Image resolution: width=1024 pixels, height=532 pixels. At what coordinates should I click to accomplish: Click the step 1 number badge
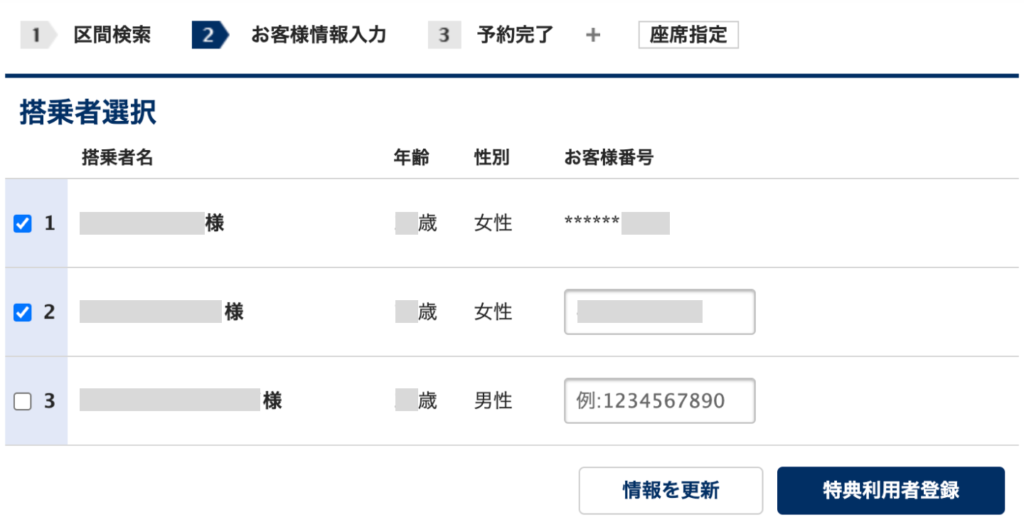[35, 36]
